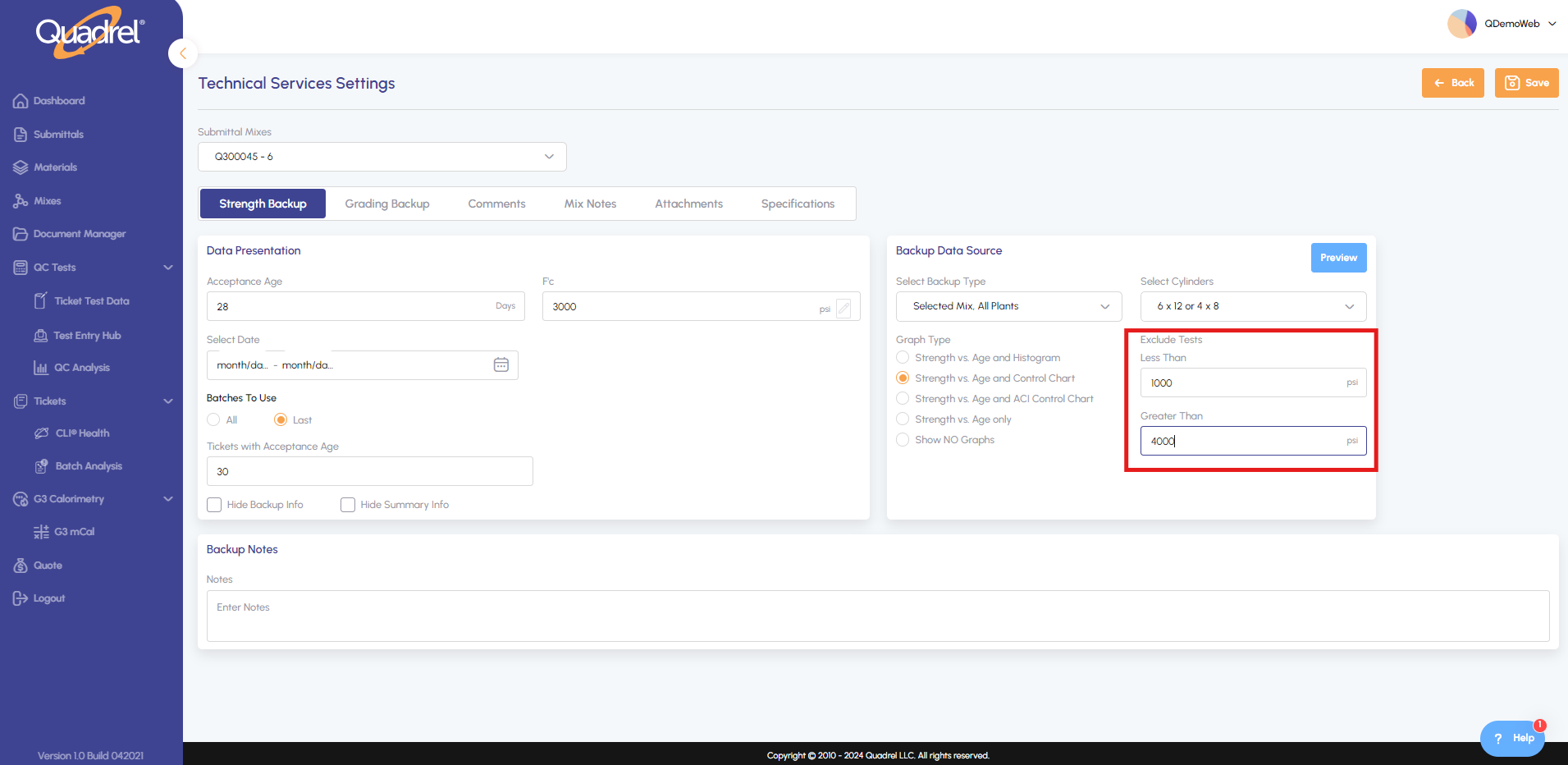This screenshot has width=1568, height=765.
Task: Enable the Hide Backup Info checkbox
Action: [x=214, y=505]
